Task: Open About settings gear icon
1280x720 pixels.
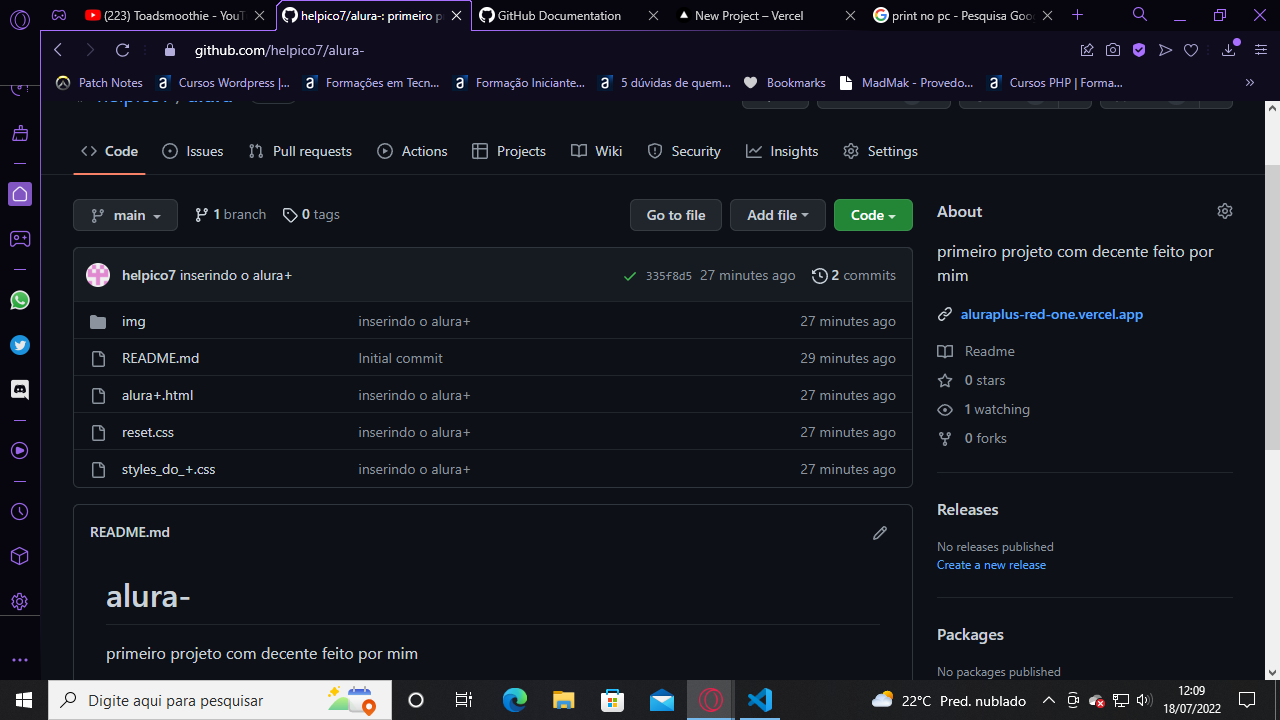Action: tap(1225, 211)
